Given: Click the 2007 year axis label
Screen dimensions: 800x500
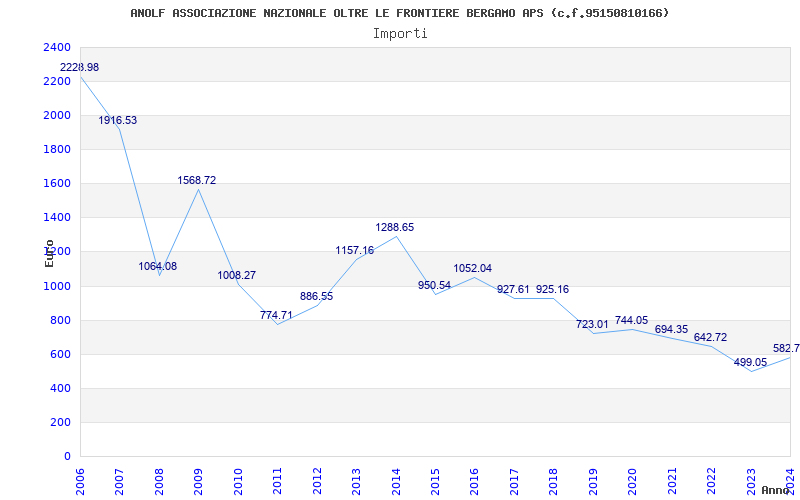Looking at the screenshot, I should tap(120, 482).
